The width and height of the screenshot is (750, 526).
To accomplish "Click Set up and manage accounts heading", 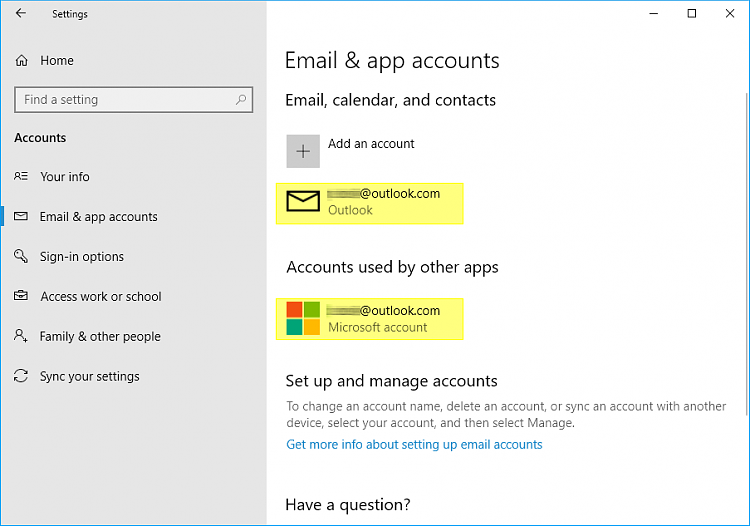I will tap(391, 381).
